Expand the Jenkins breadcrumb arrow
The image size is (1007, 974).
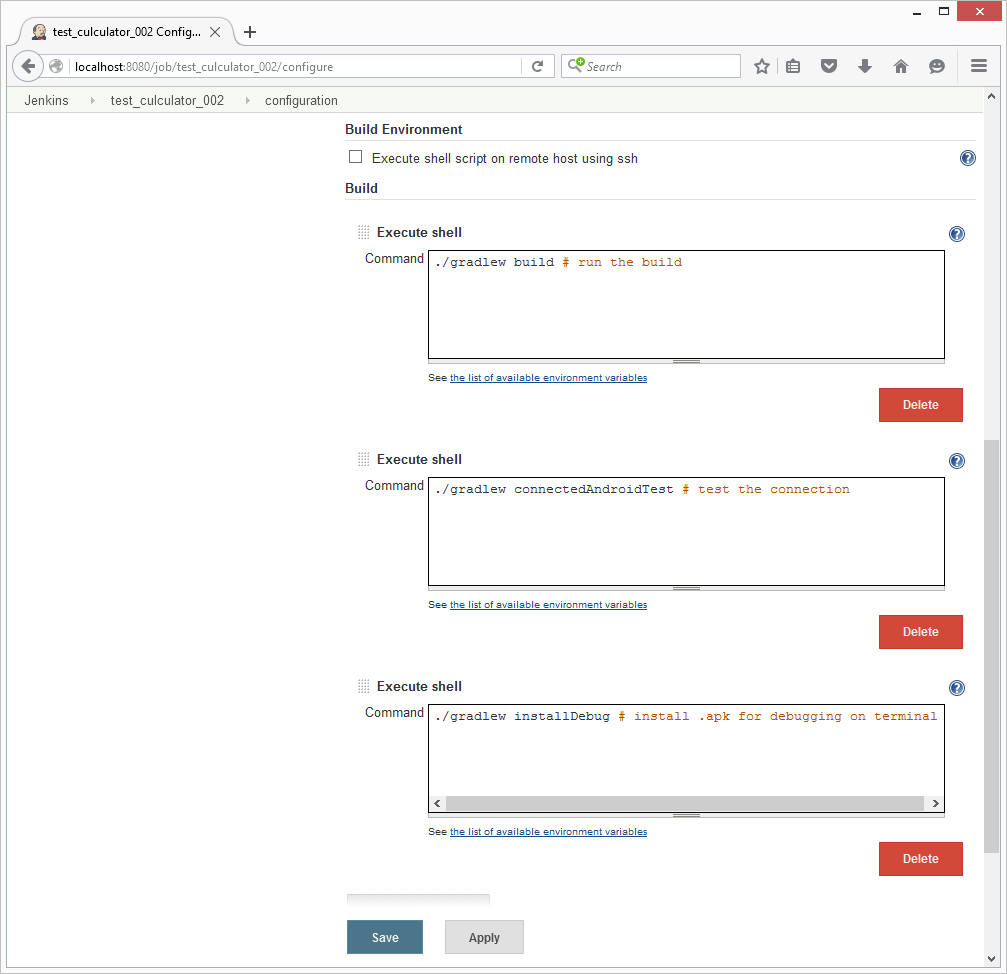click(92, 101)
